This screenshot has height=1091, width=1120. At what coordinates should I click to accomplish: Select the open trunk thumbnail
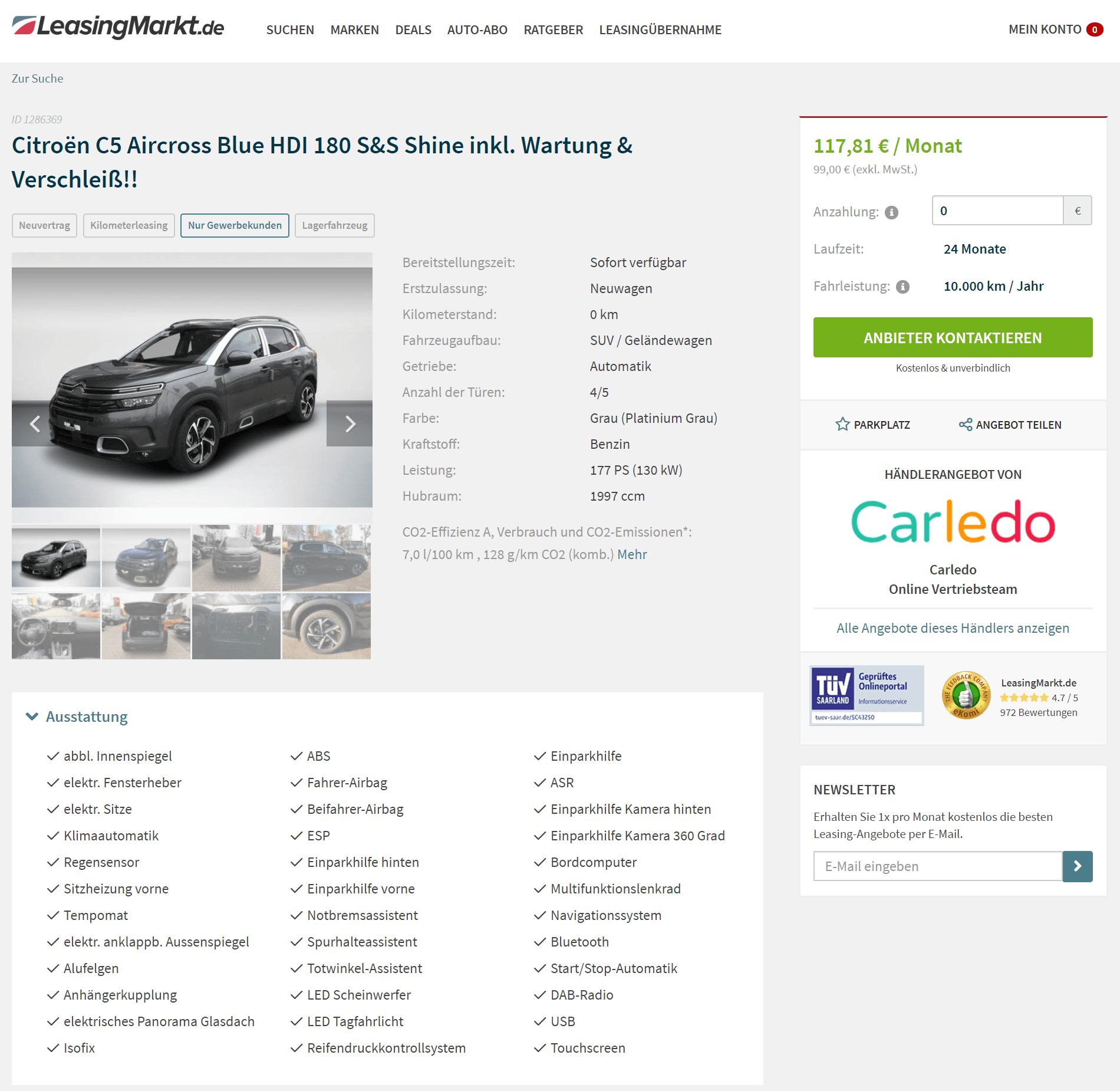(x=146, y=626)
